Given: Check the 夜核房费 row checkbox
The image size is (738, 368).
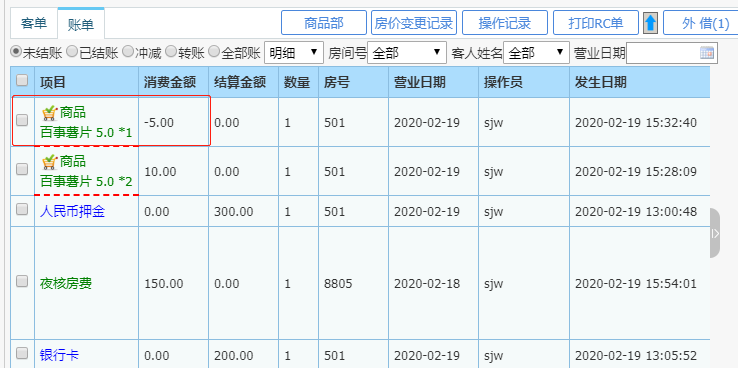Looking at the screenshot, I should (22, 282).
